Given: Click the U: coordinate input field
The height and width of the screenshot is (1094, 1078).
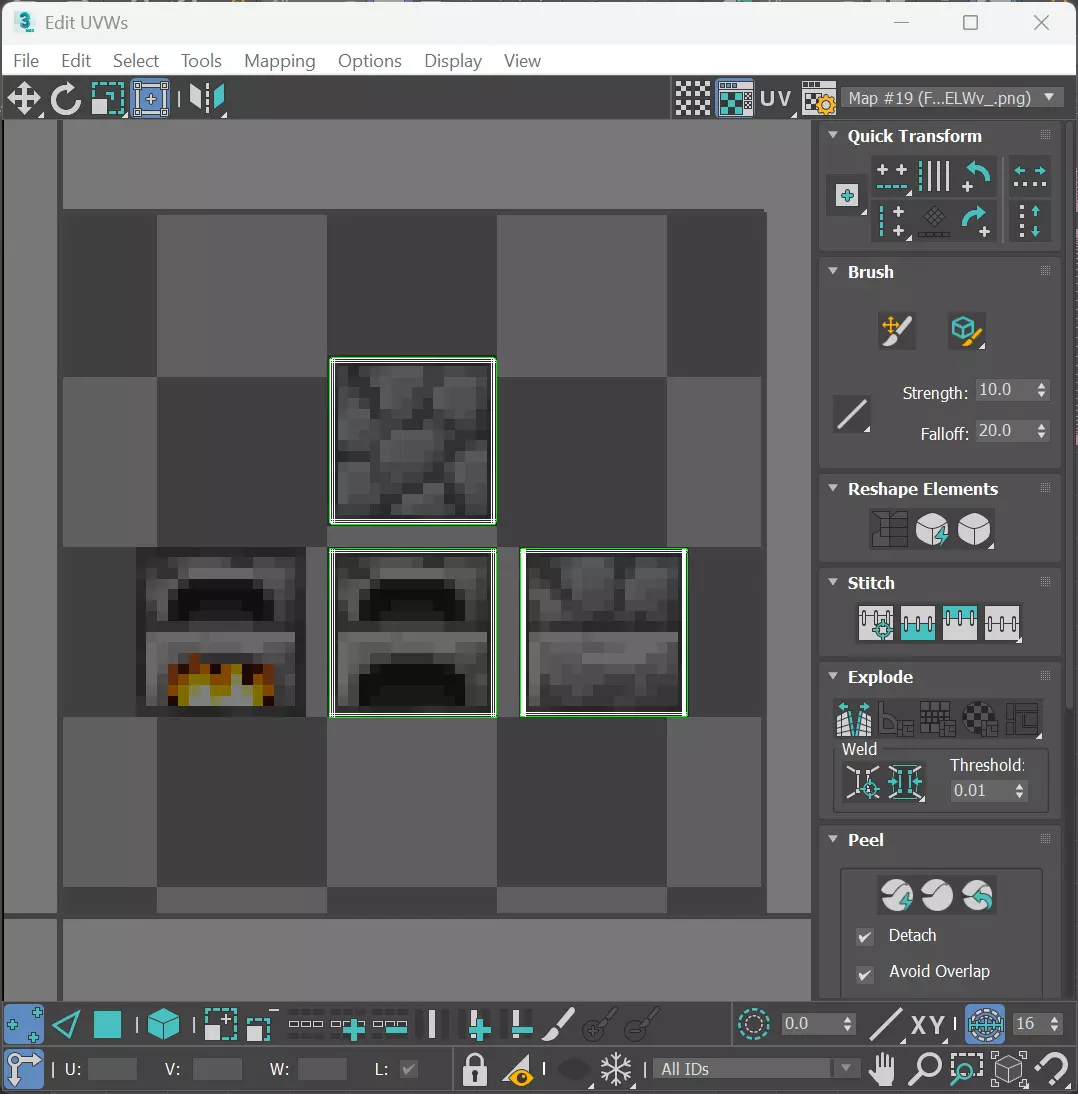Looking at the screenshot, I should click(x=112, y=1069).
